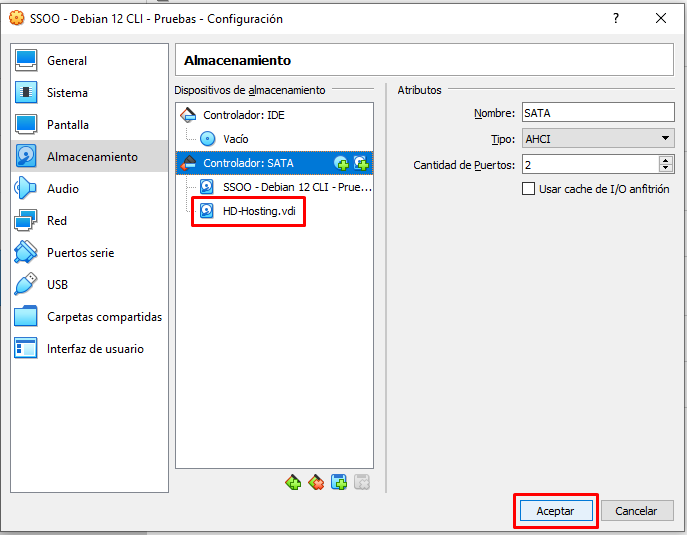
Task: Click add storage attachment icon below list
Action: (339, 483)
